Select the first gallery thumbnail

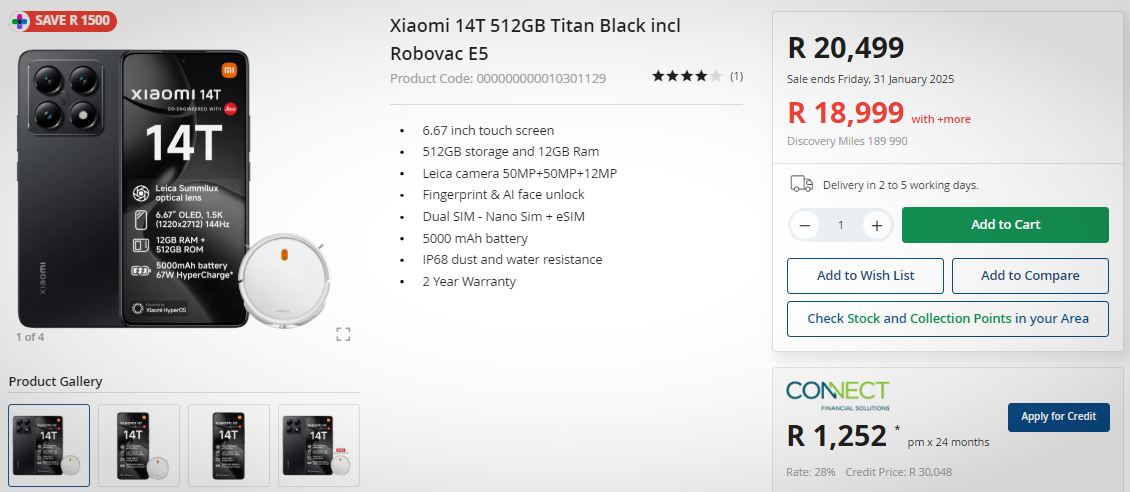(x=49, y=445)
